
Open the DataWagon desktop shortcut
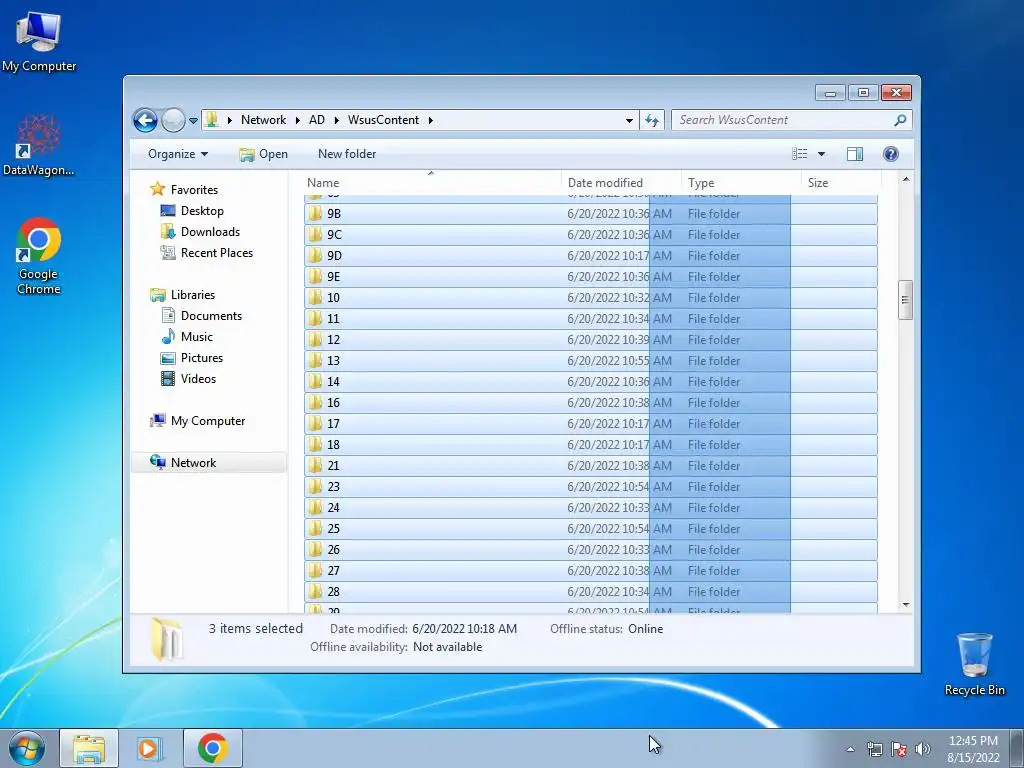pos(39,145)
